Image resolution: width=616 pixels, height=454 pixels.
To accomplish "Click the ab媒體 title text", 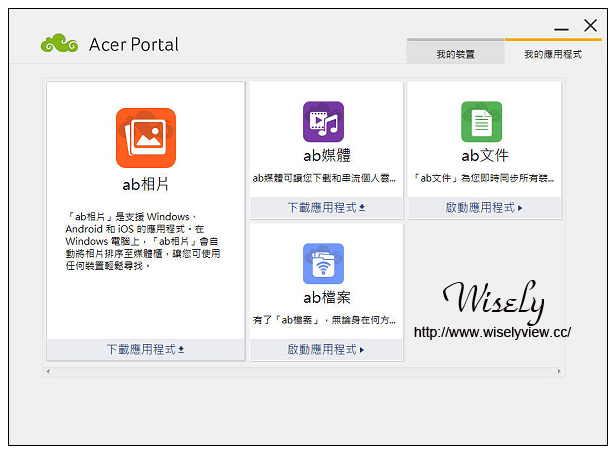I will pos(327,156).
